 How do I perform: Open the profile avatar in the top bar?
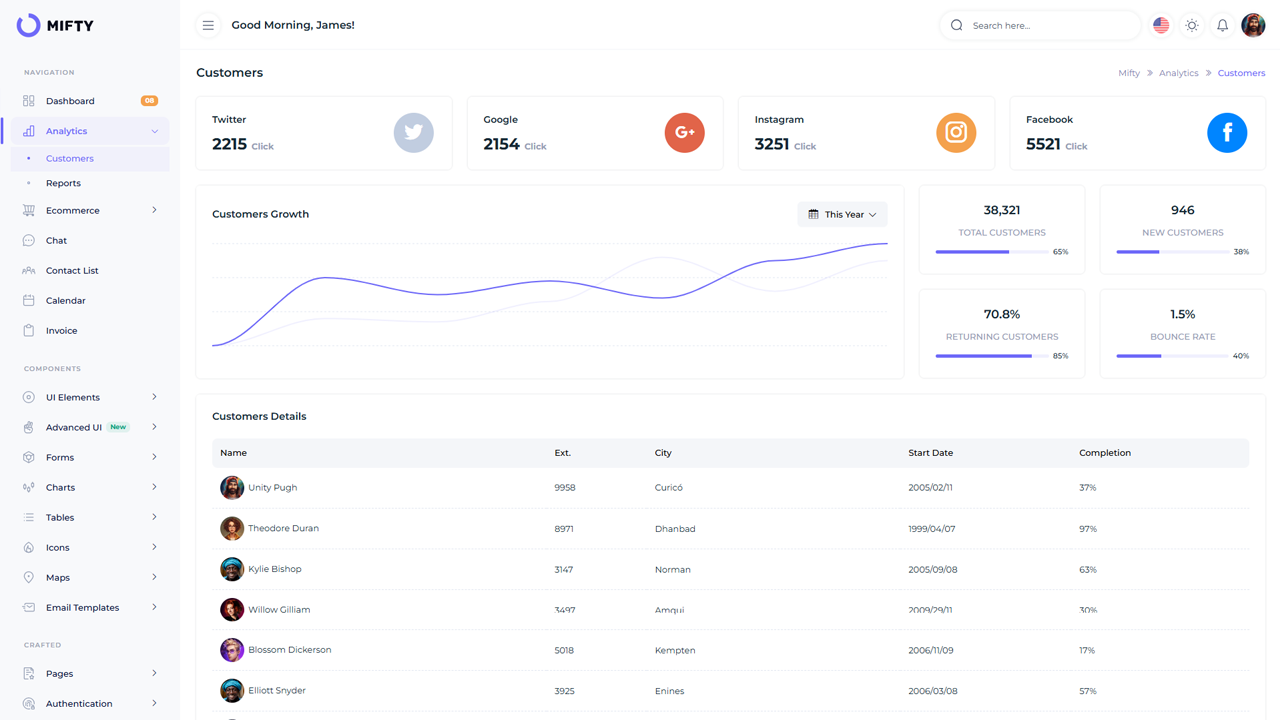1253,25
